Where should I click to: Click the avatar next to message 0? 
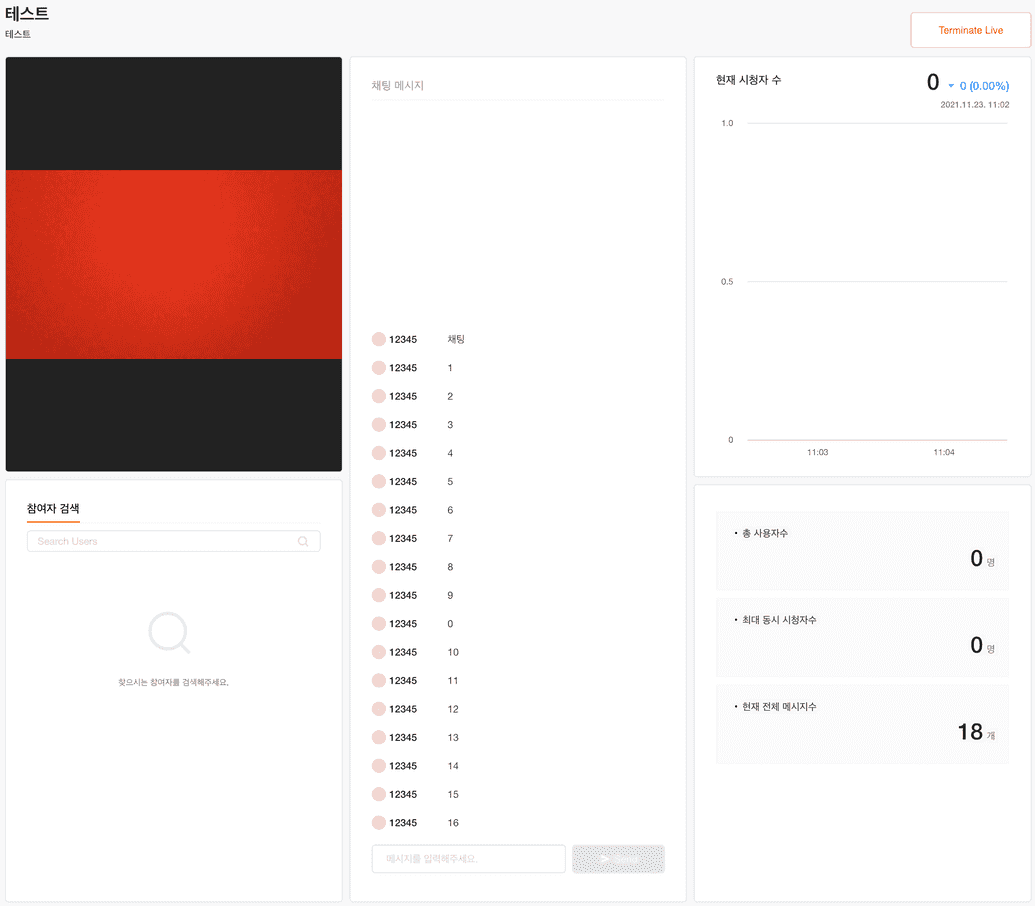[x=379, y=624]
